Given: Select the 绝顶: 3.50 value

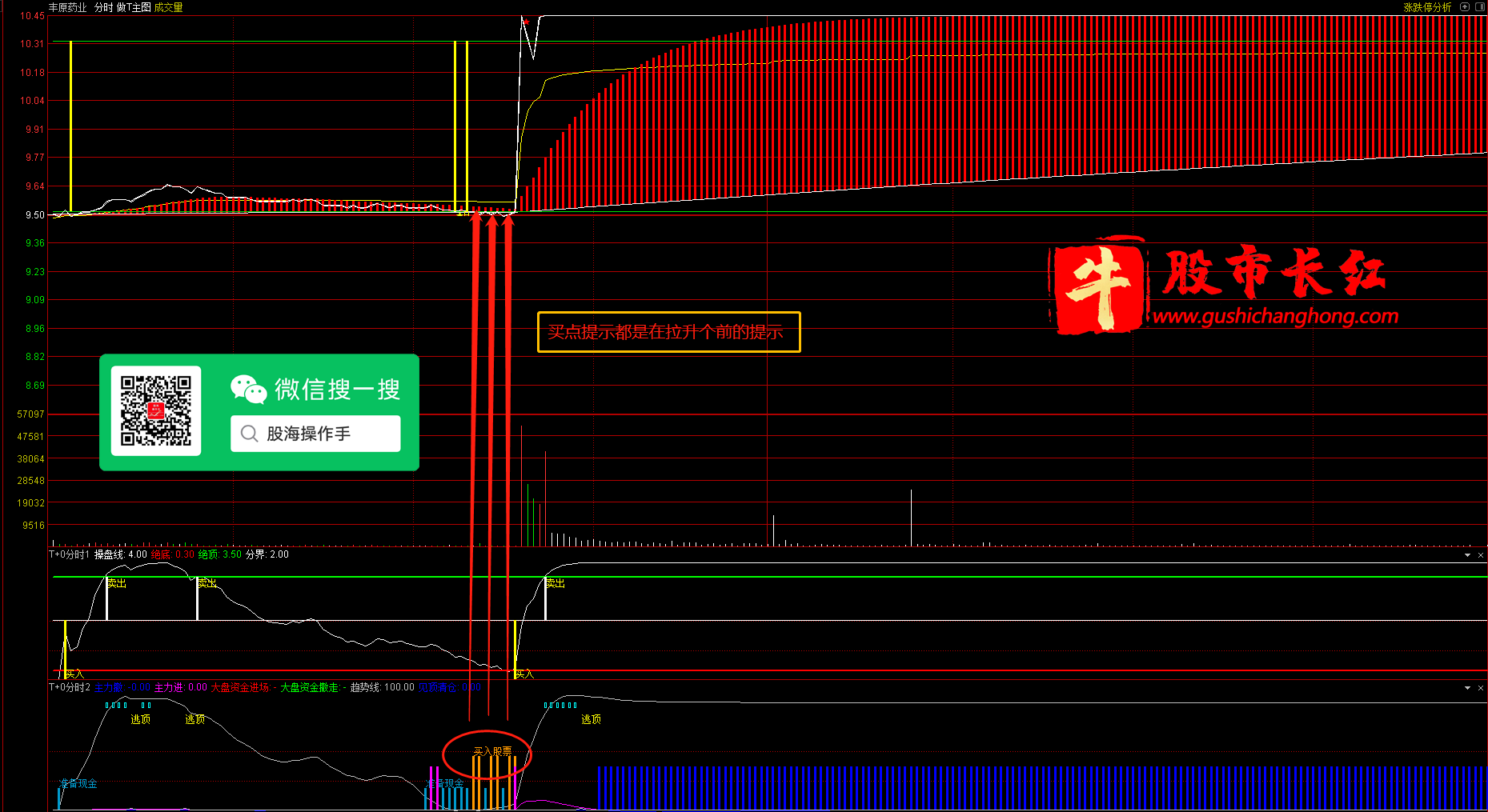Looking at the screenshot, I should (x=220, y=554).
